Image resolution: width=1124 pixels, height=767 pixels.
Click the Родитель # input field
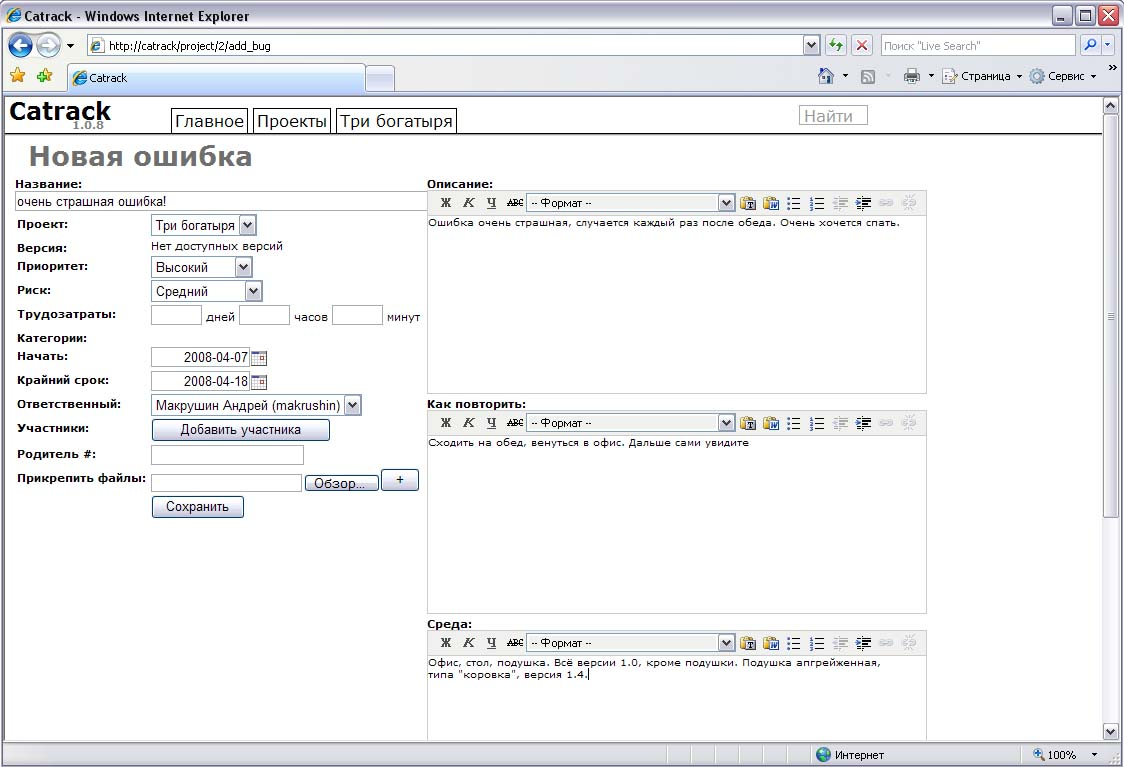coord(227,454)
